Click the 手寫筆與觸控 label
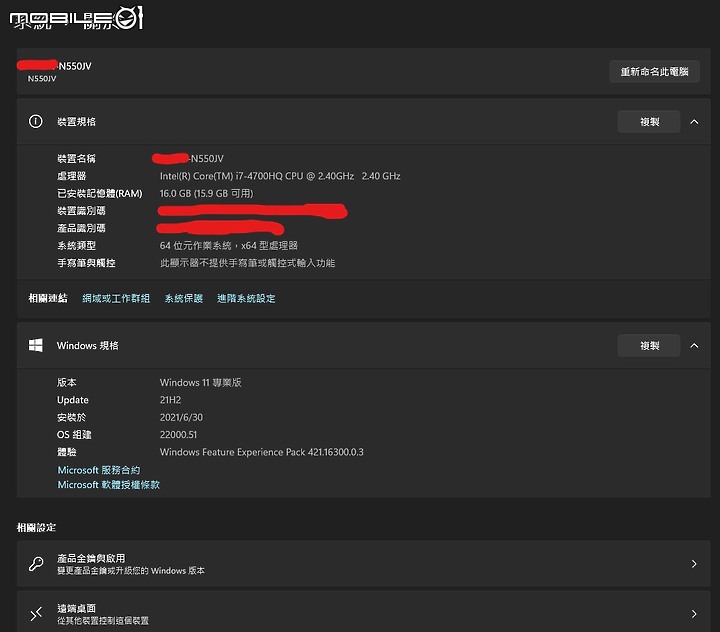Viewport: 720px width, 632px height. point(86,263)
